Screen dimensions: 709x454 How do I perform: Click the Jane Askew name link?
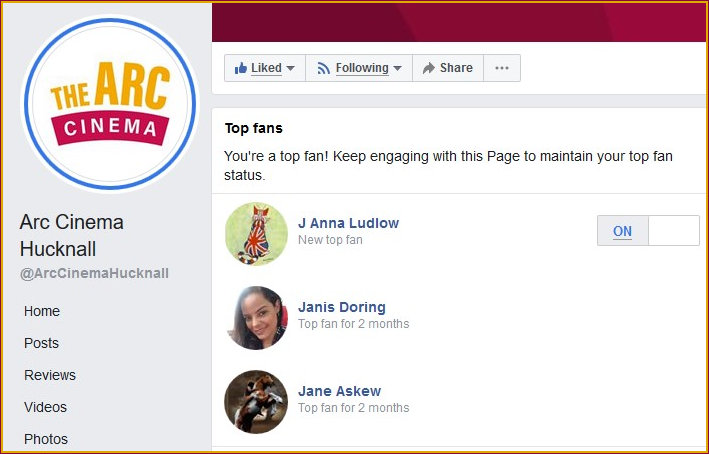coord(339,391)
